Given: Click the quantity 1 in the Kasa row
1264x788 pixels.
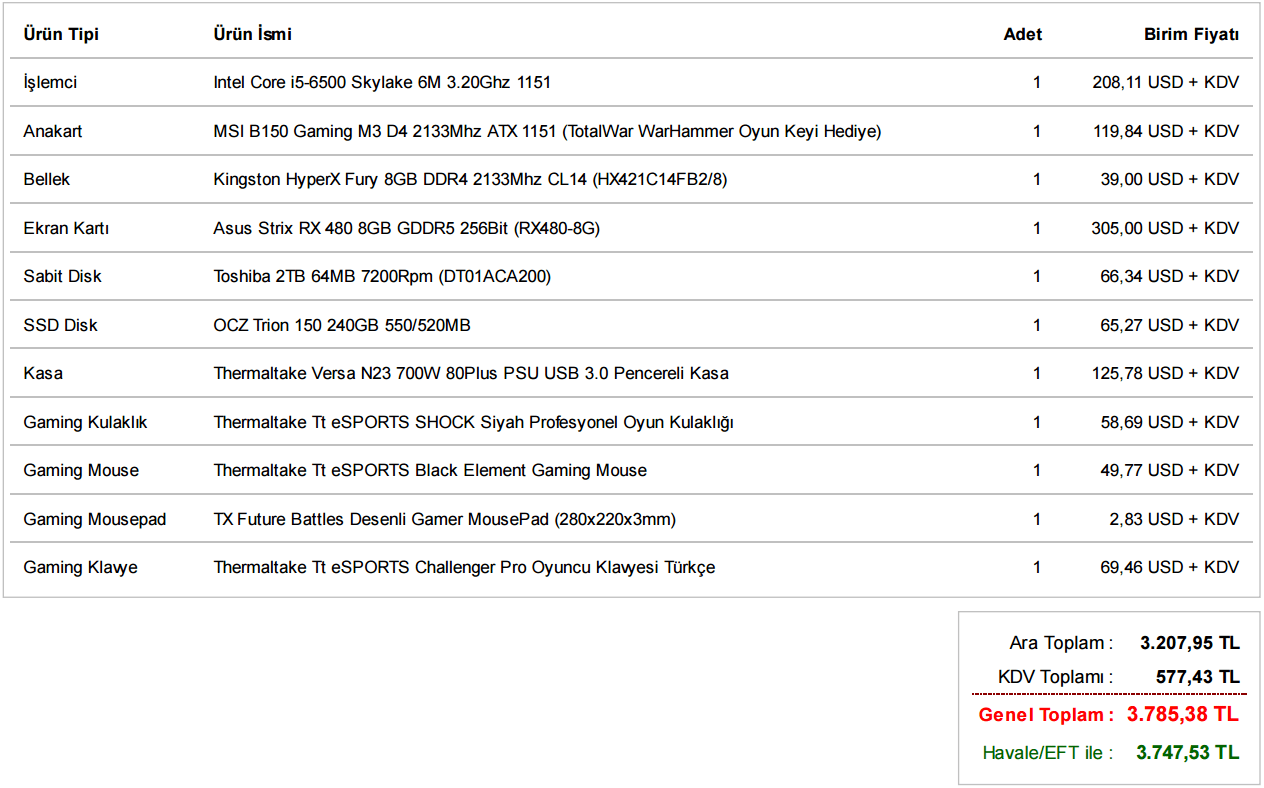Looking at the screenshot, I should (x=1037, y=373).
